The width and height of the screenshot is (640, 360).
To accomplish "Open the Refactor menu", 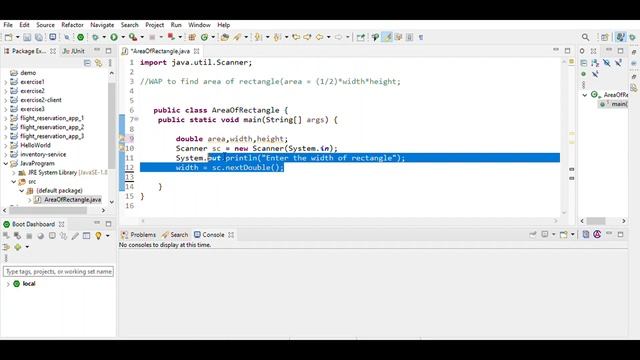I will (x=72, y=25).
